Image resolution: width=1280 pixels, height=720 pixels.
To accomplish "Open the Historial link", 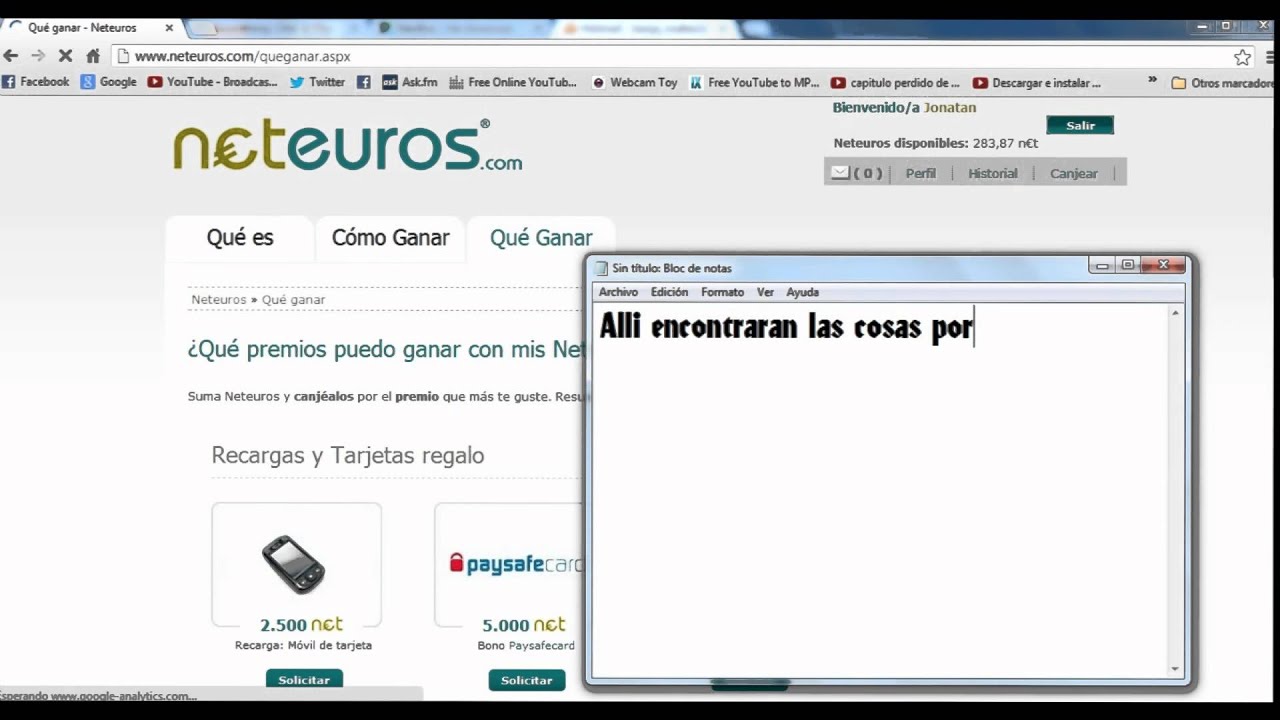I will coord(992,173).
